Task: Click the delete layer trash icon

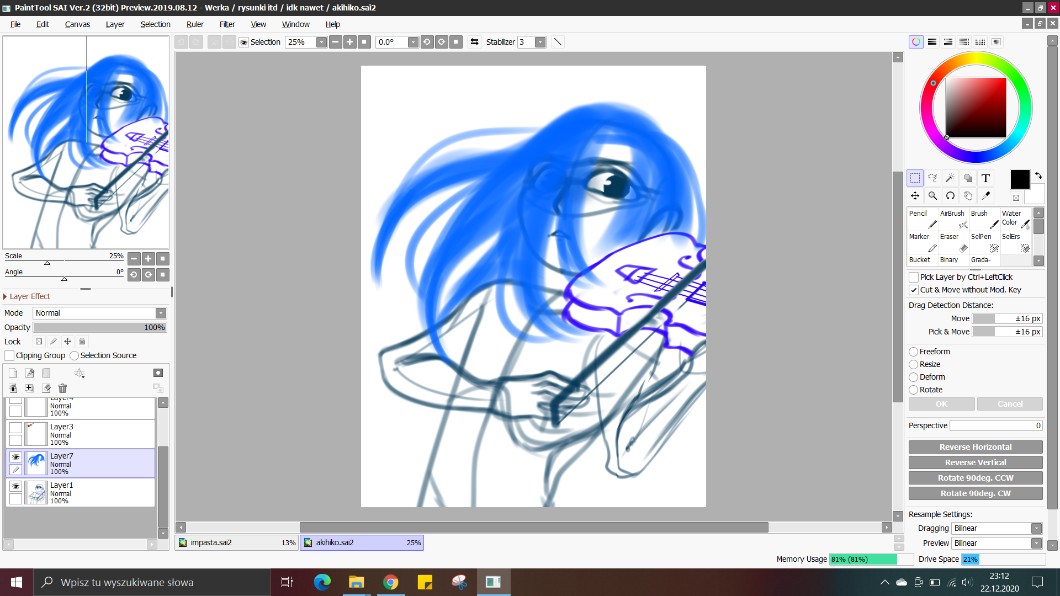Action: point(63,388)
